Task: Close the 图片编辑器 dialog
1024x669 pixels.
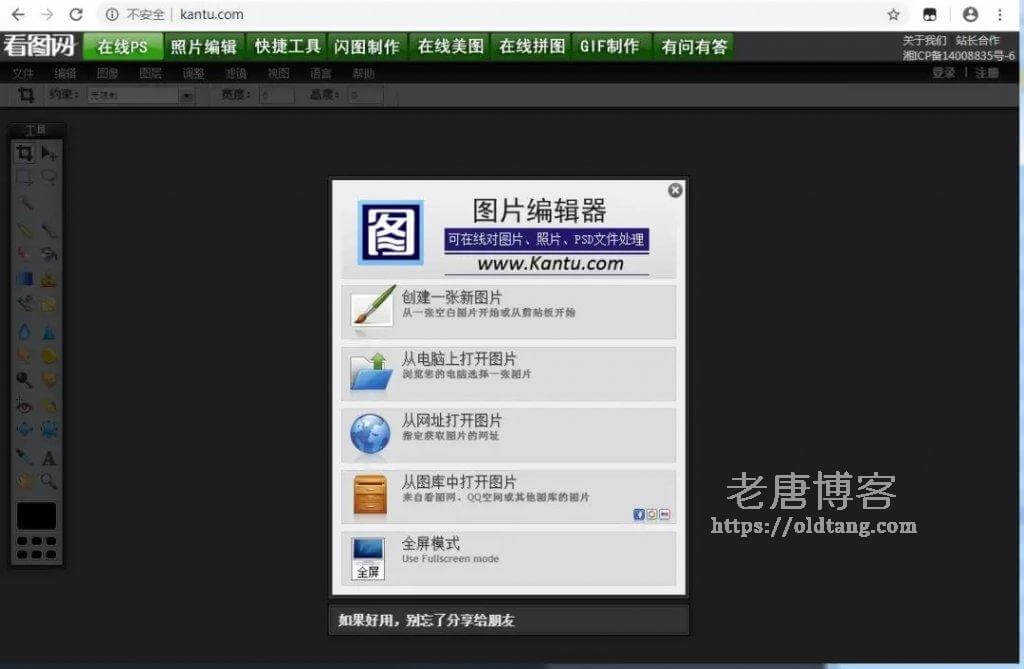Action: coord(675,190)
